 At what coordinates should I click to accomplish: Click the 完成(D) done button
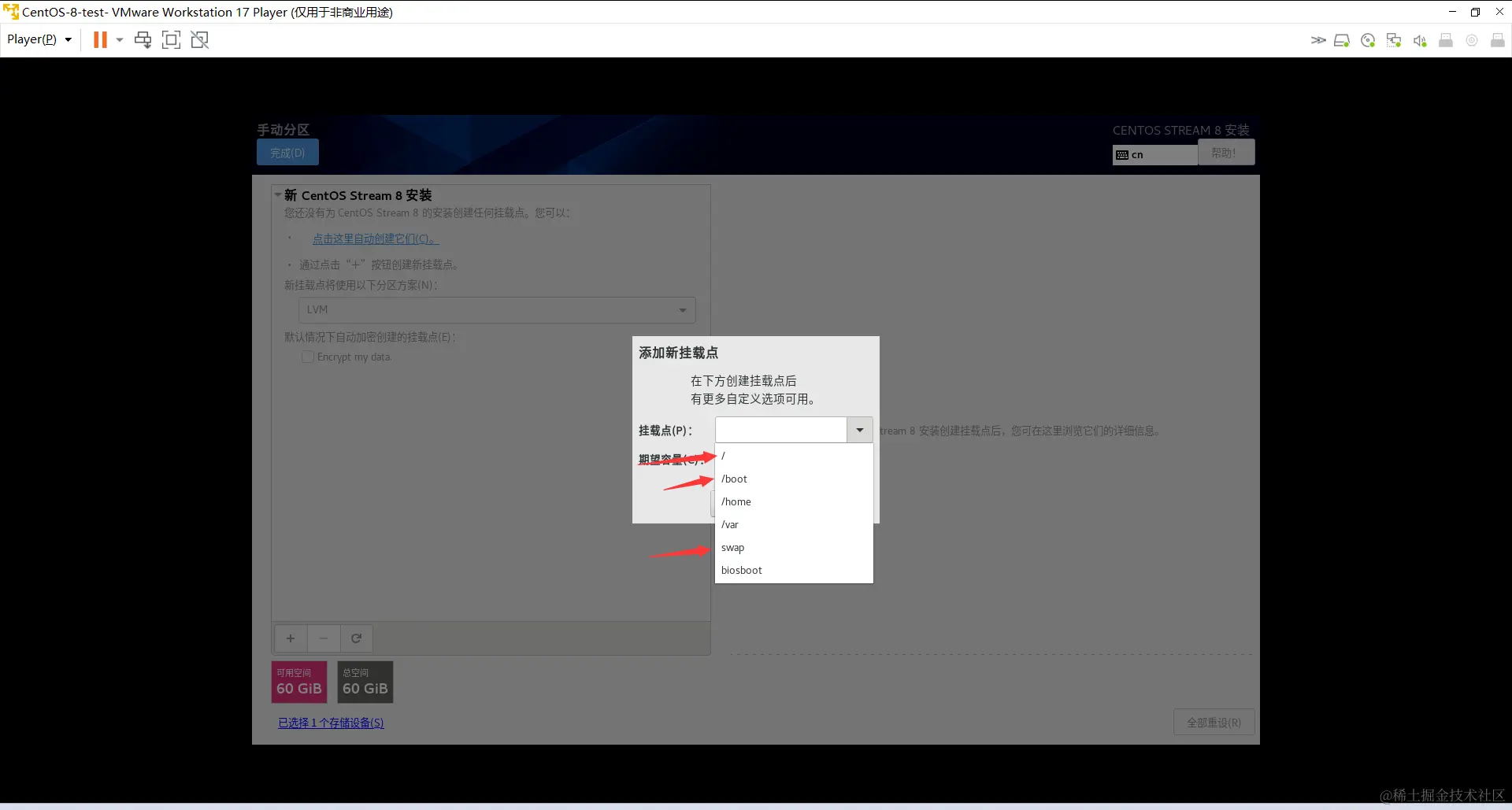click(x=287, y=152)
